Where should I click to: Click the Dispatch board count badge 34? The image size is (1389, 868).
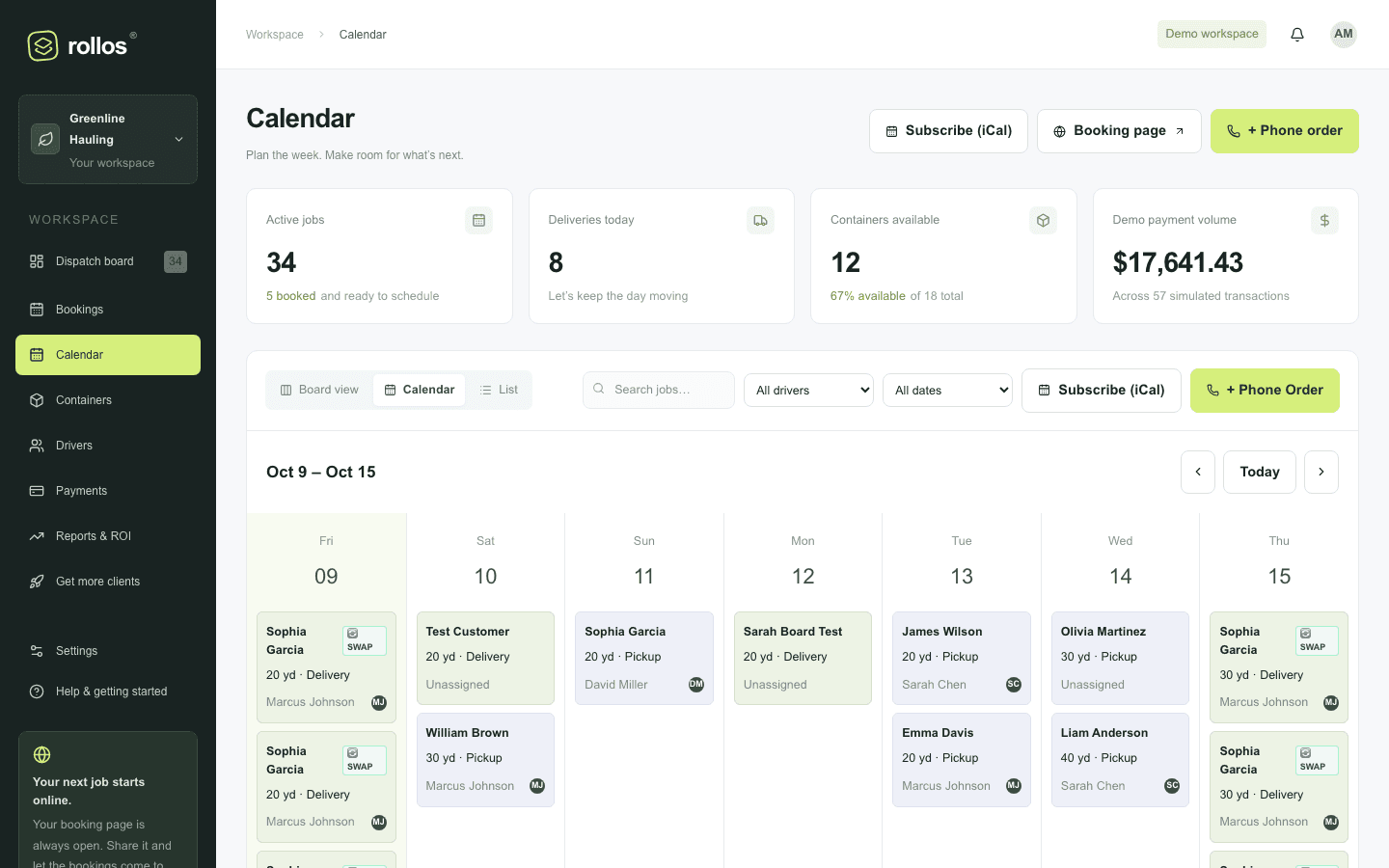pos(176,261)
